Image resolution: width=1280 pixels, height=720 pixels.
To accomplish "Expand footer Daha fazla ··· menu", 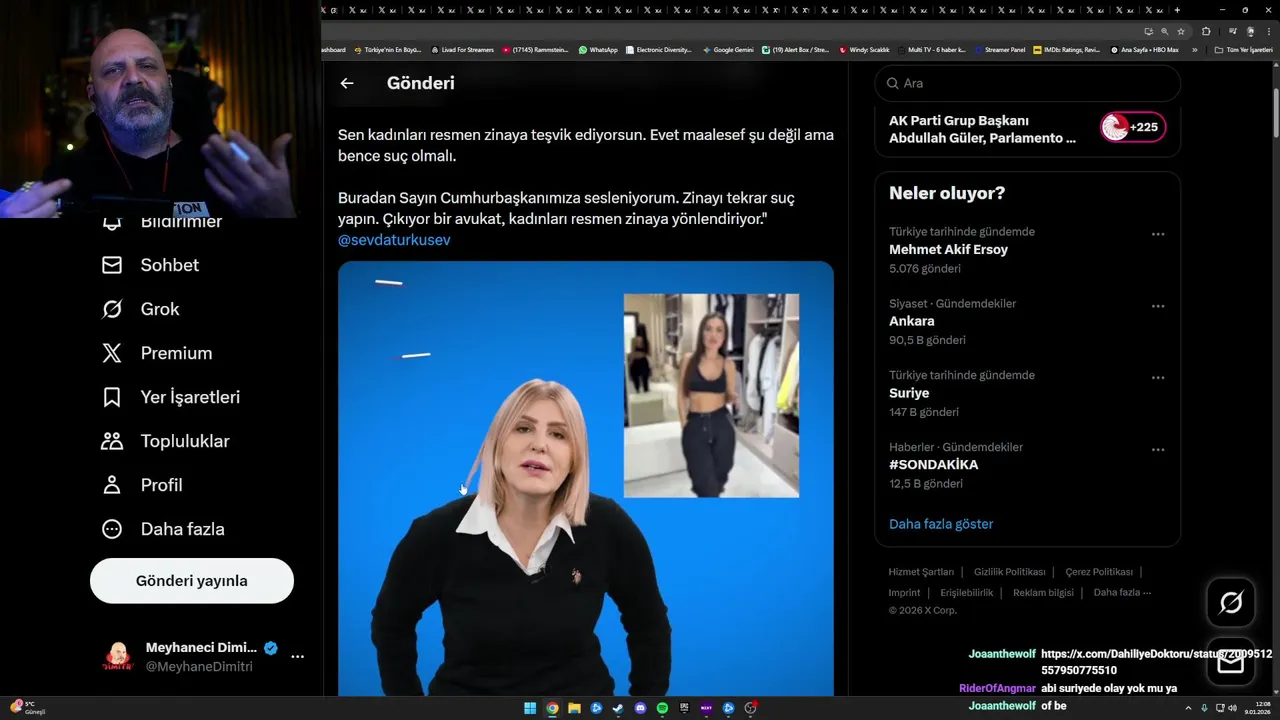I will tap(1122, 592).
